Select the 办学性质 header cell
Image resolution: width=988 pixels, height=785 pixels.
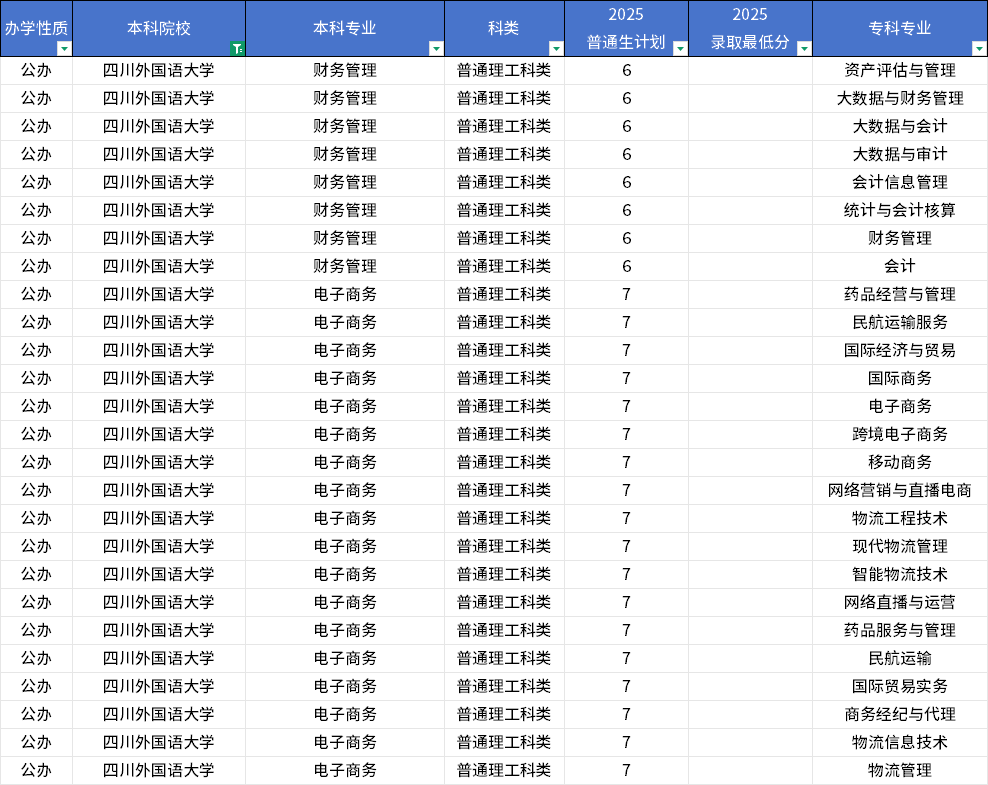(x=37, y=28)
